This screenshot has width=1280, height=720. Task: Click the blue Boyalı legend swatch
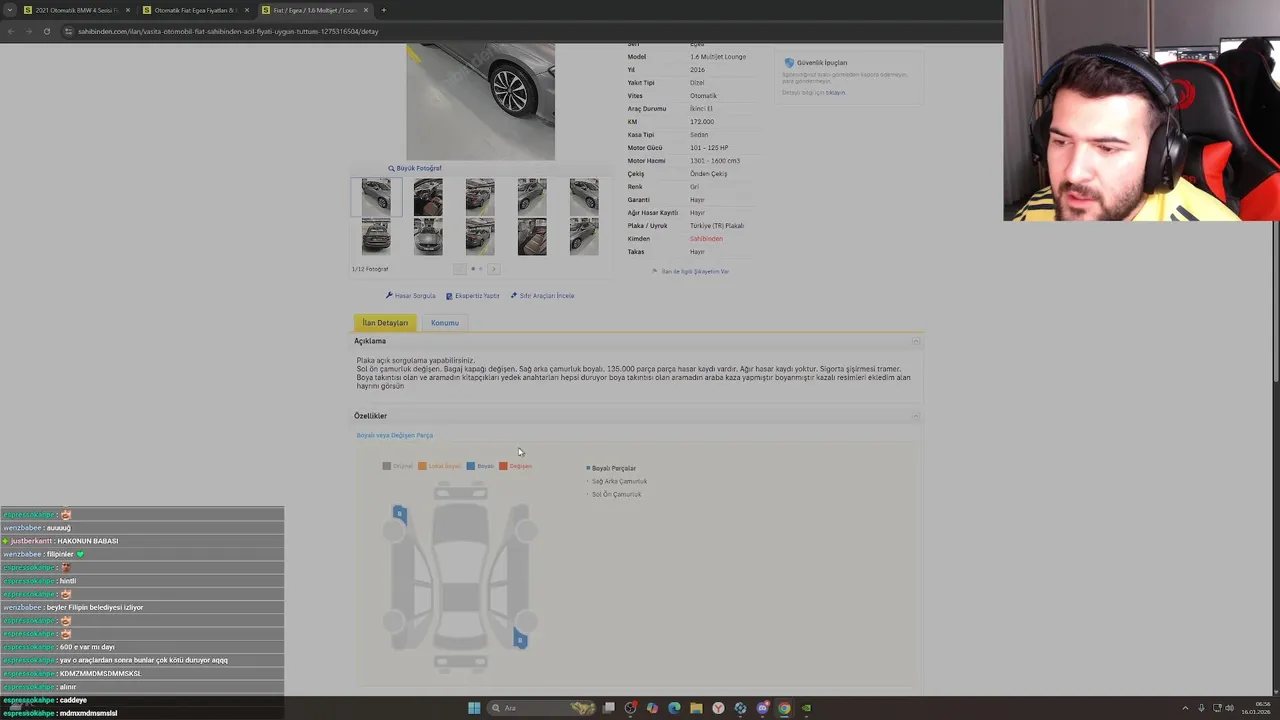click(x=471, y=466)
